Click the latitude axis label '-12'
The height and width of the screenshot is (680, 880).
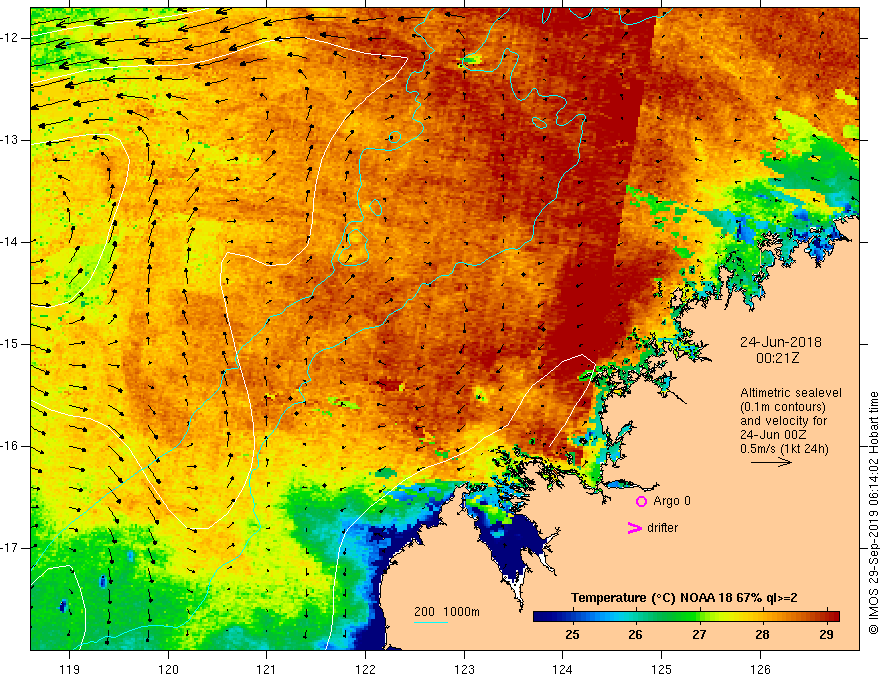[11, 38]
